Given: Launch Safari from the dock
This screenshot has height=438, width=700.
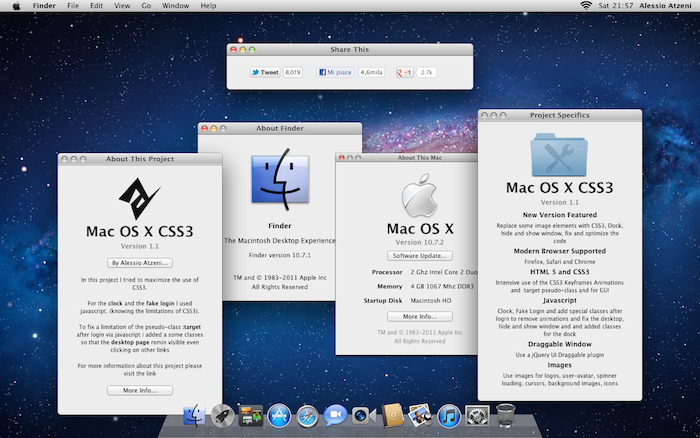Looking at the screenshot, I should click(307, 416).
